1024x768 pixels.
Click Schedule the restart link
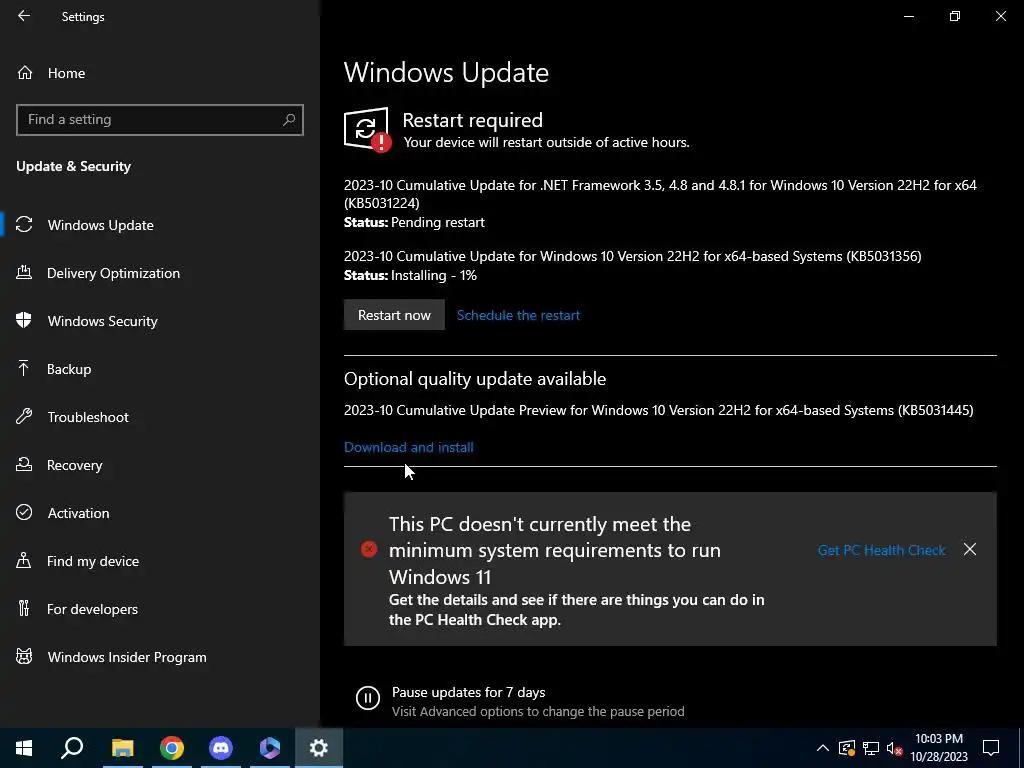click(x=518, y=315)
